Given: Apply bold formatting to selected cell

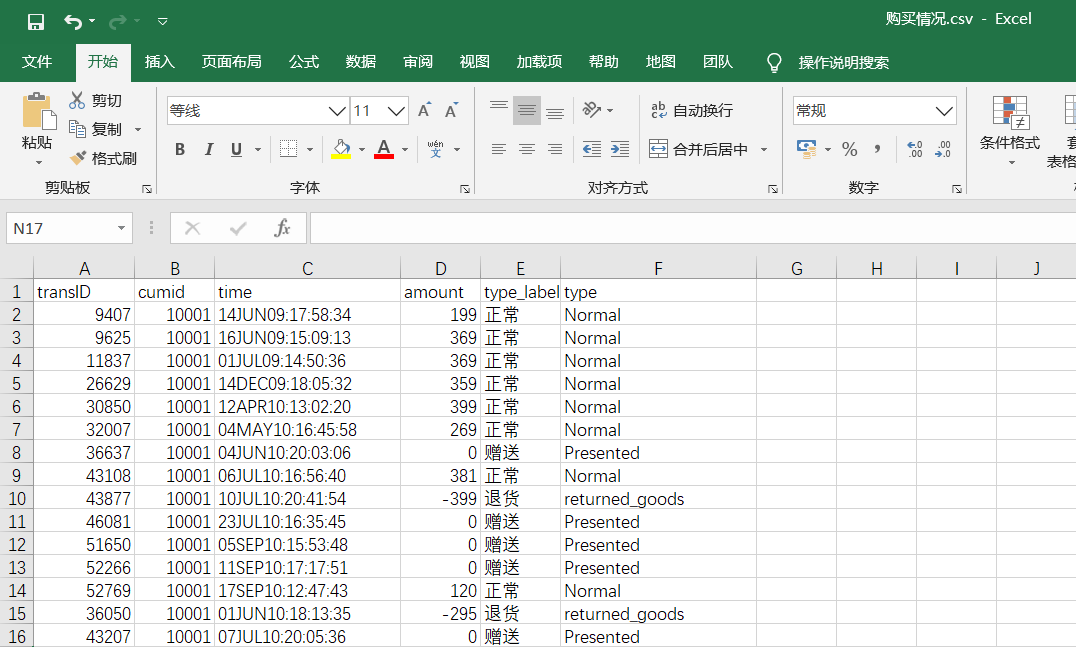Looking at the screenshot, I should 180,148.
